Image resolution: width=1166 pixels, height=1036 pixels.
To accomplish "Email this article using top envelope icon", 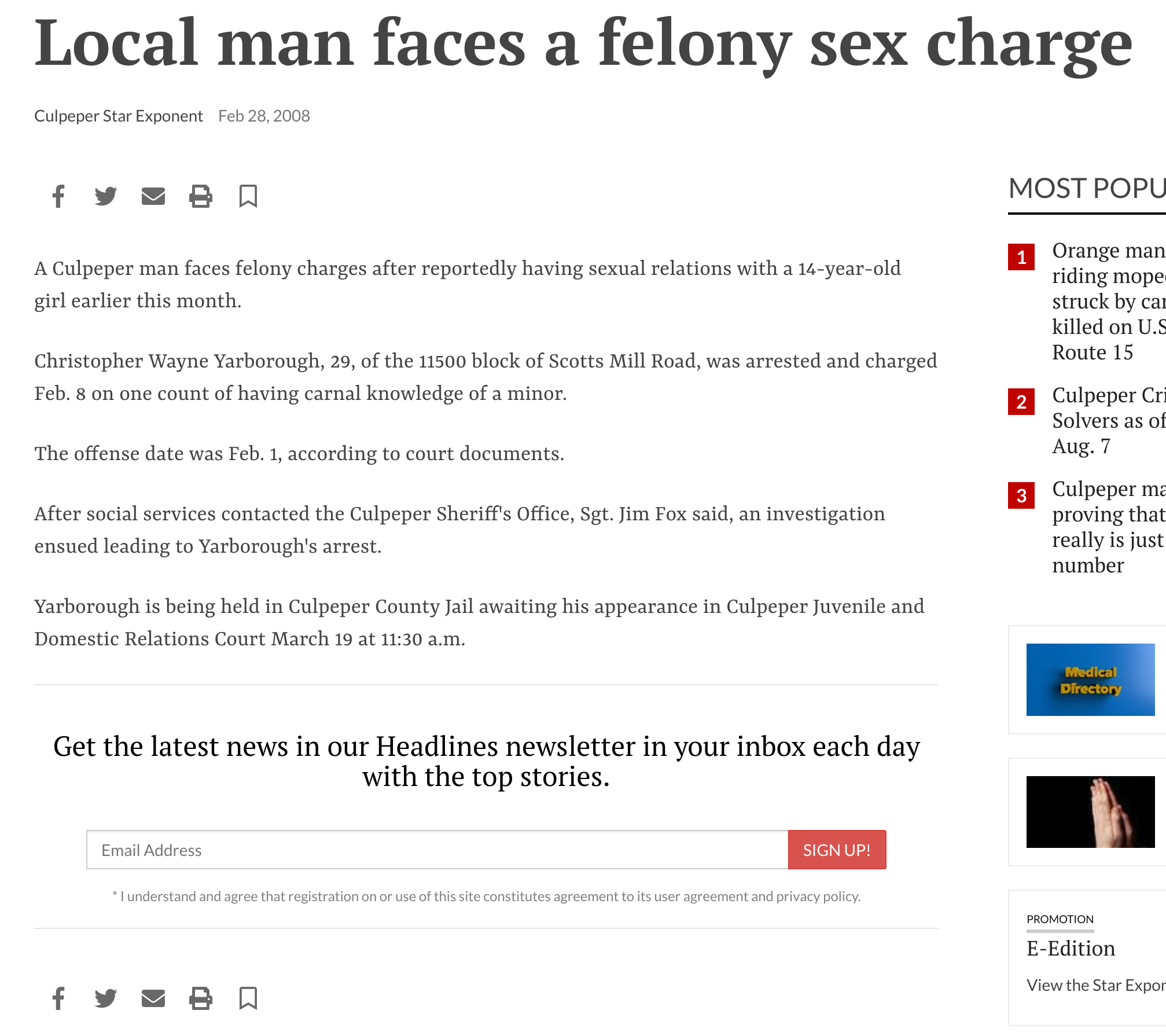I will [153, 196].
